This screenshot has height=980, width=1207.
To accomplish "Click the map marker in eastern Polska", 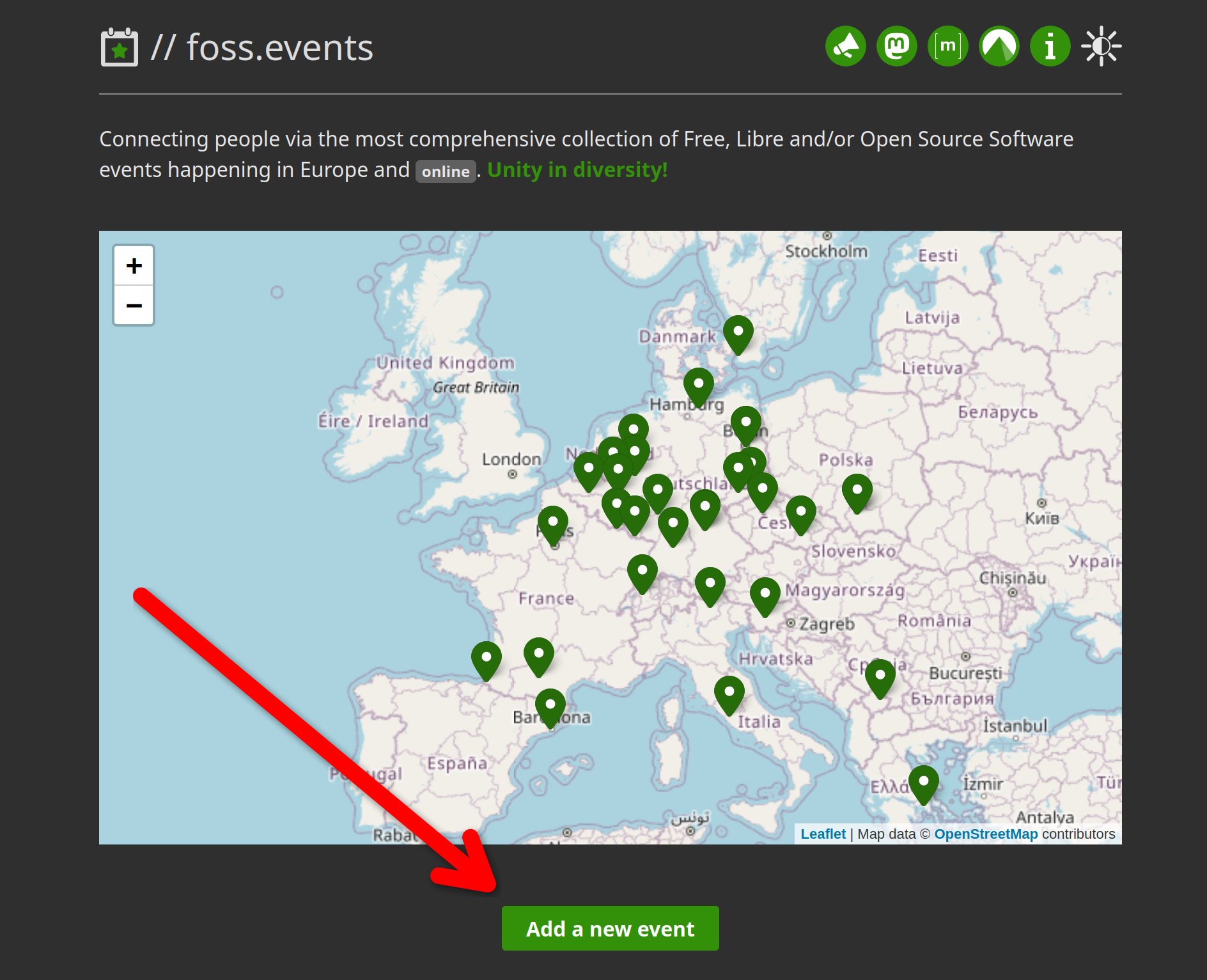I will pos(857,494).
